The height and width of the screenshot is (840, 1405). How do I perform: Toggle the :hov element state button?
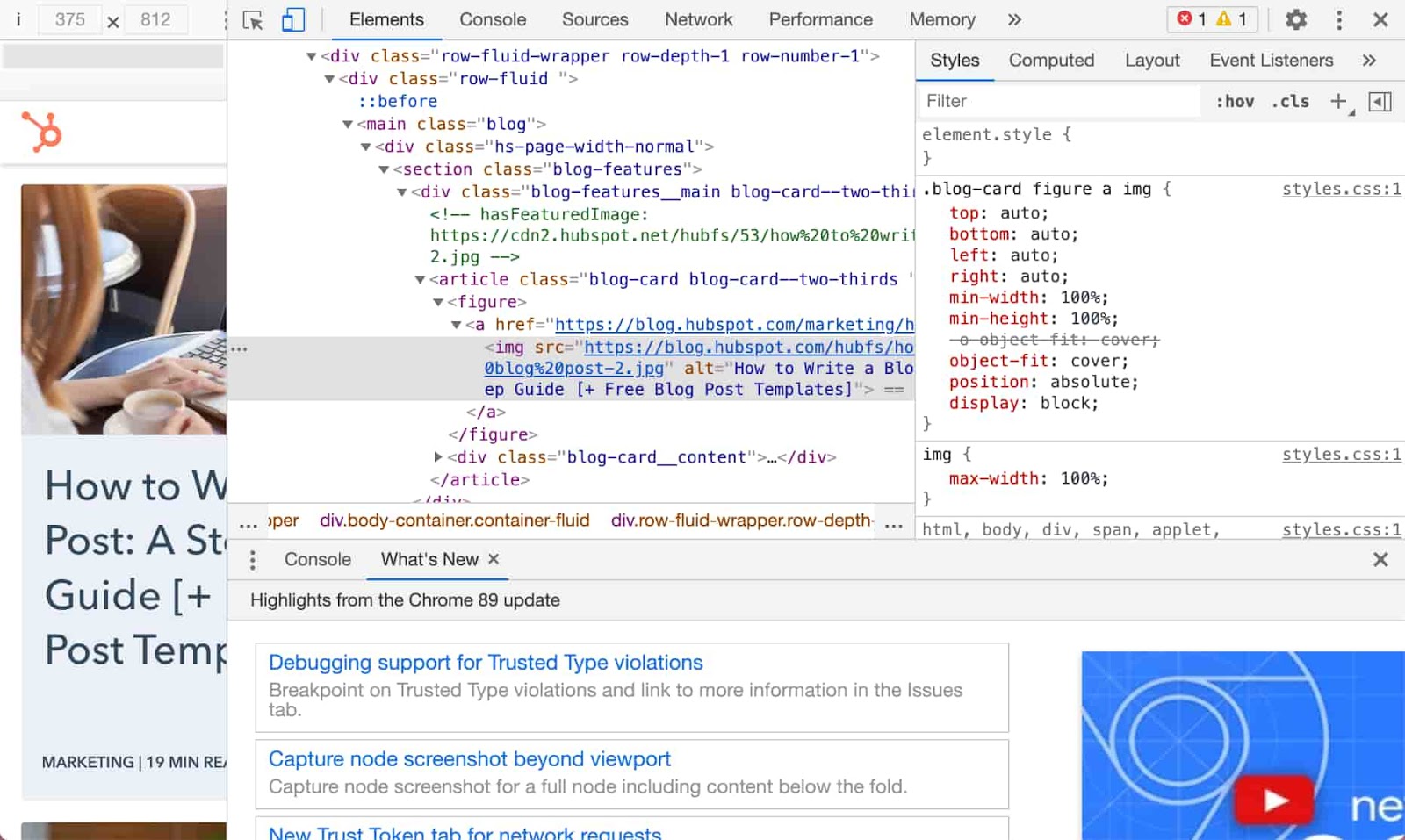tap(1235, 101)
